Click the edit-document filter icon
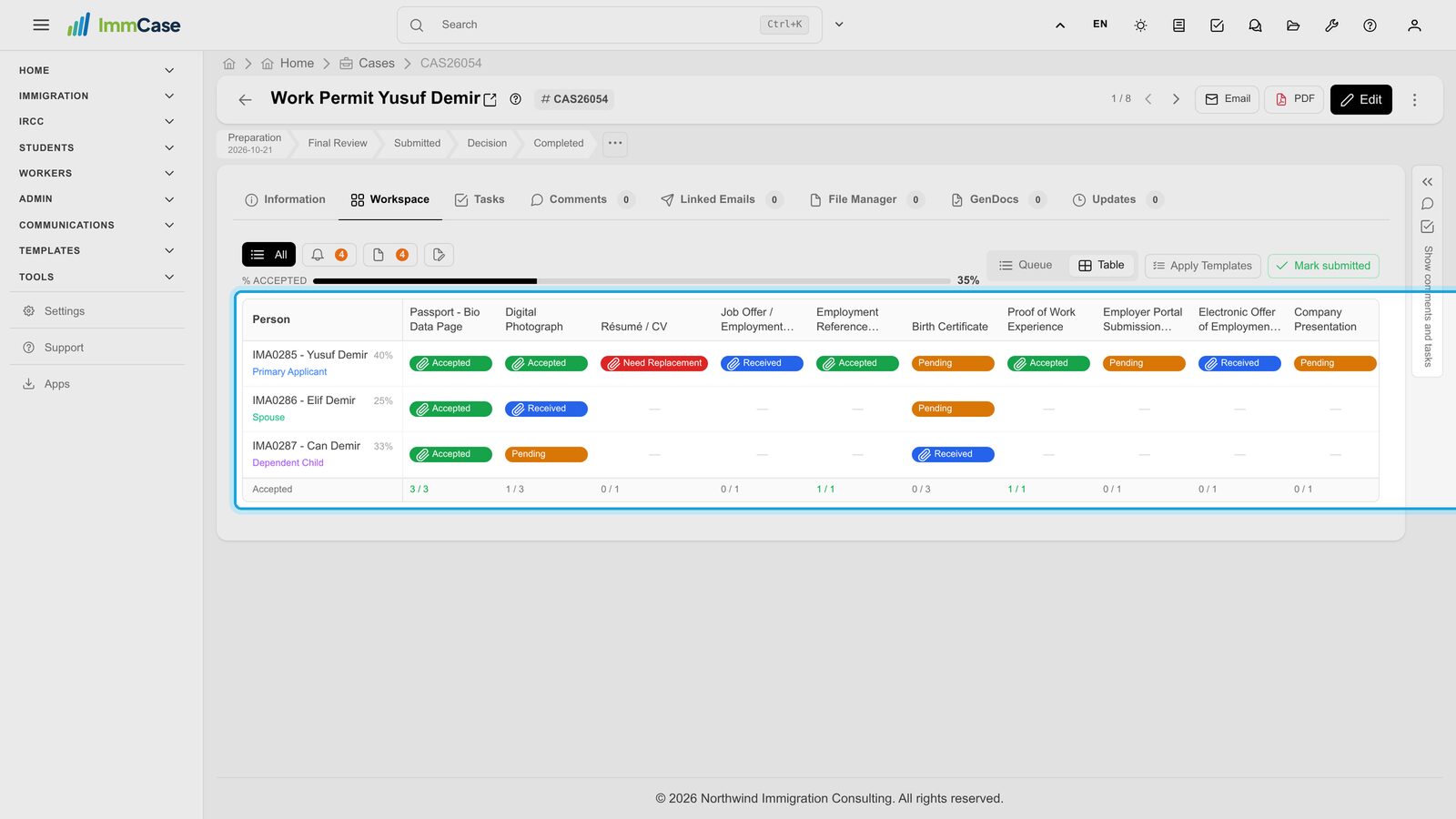This screenshot has height=819, width=1456. click(439, 255)
